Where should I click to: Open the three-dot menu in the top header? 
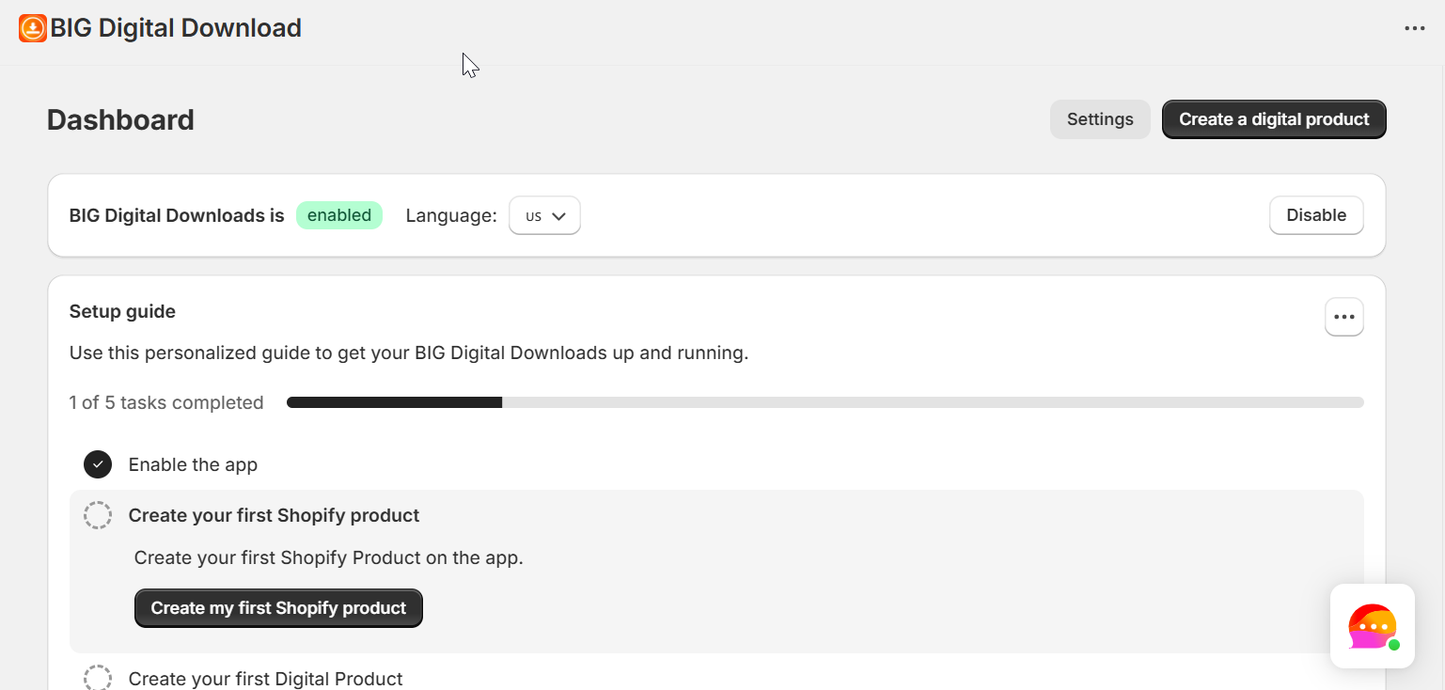[1414, 28]
